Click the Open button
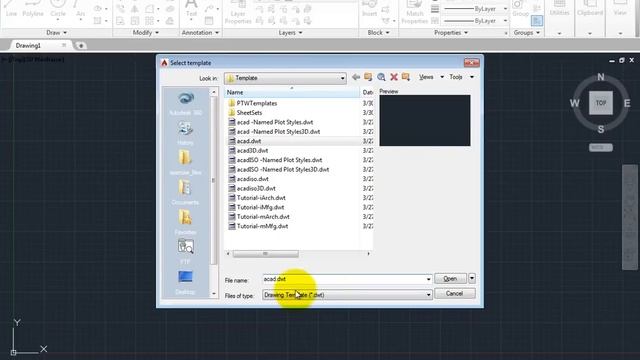 coord(450,278)
